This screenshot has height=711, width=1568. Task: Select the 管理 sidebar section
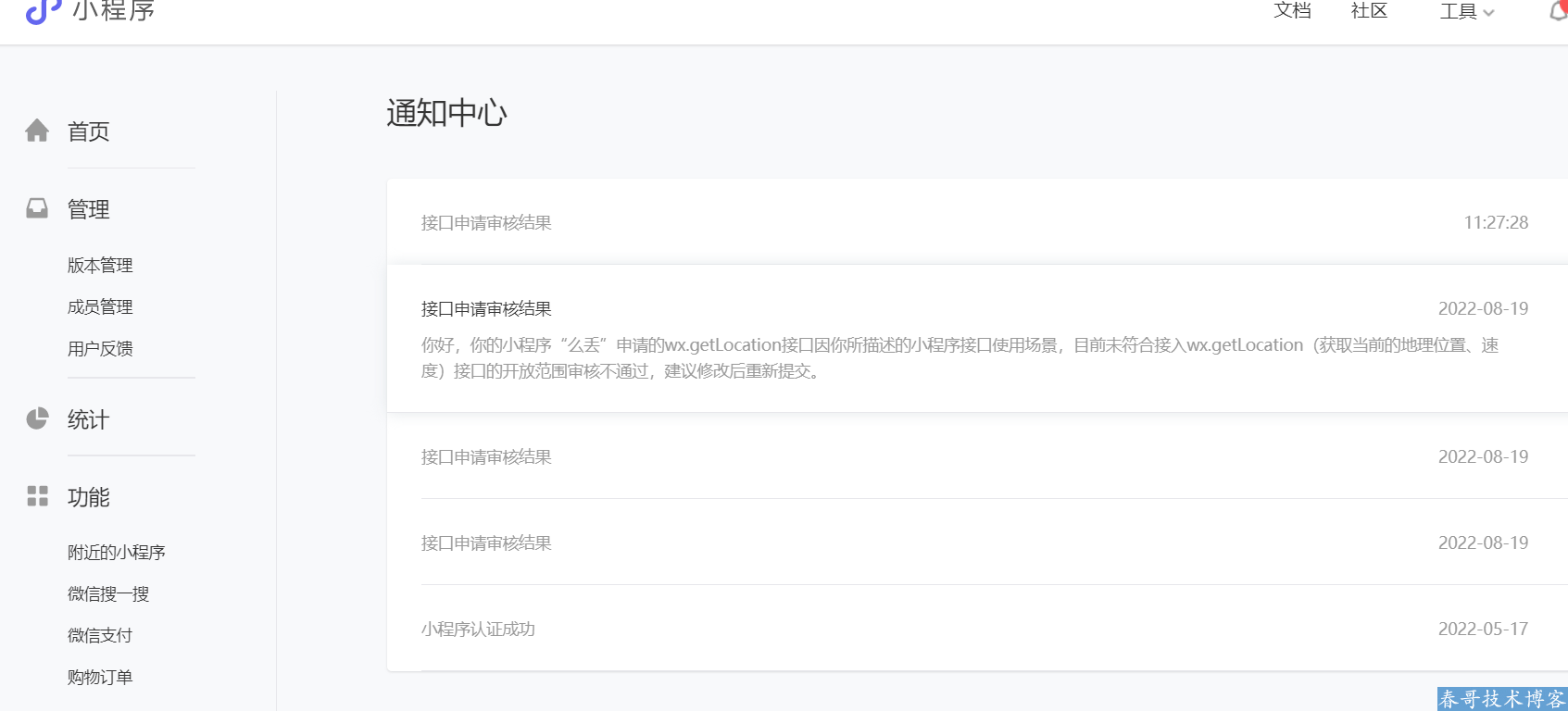tap(89, 209)
